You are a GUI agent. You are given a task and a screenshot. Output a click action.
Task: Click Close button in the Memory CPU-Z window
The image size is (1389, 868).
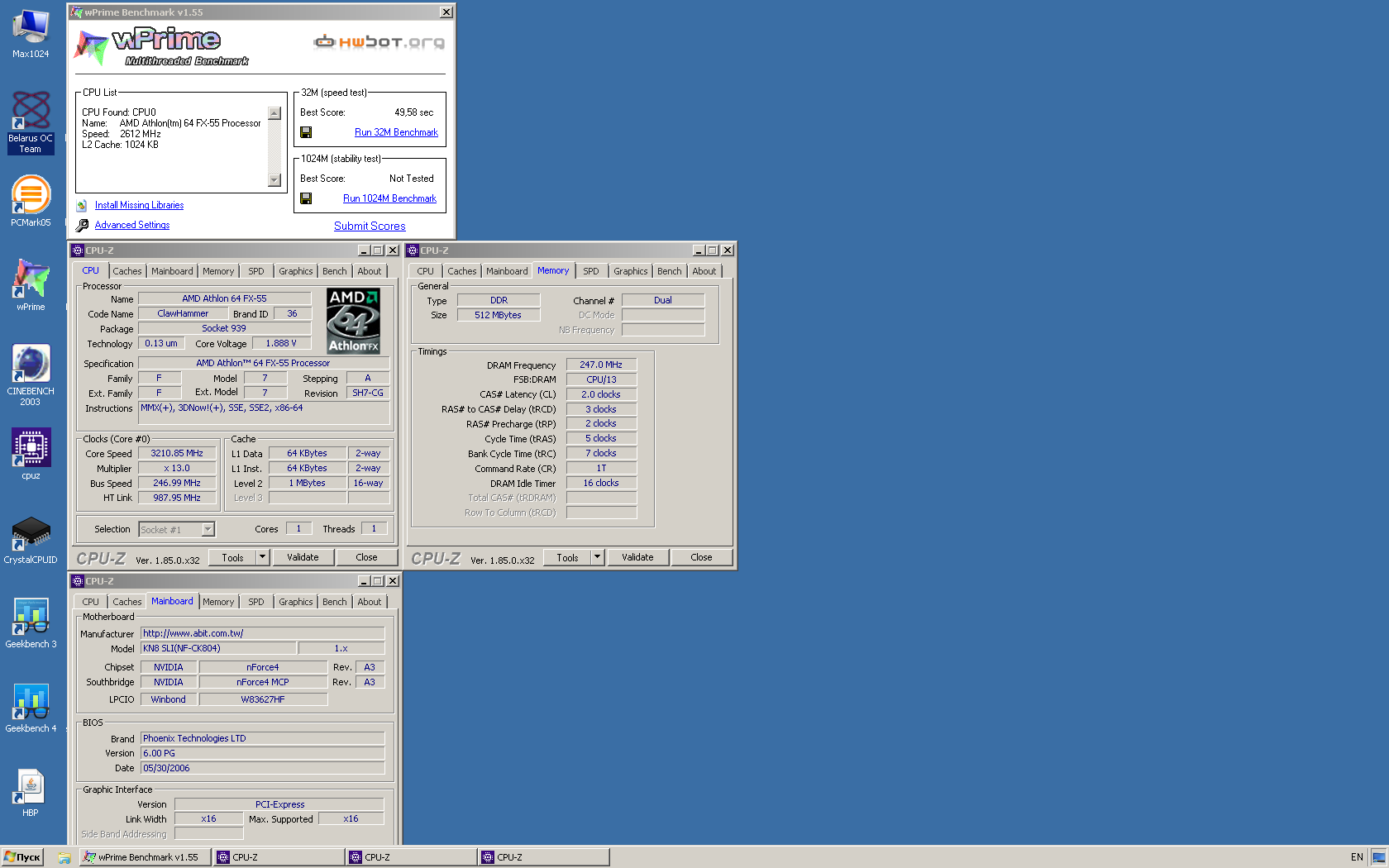[701, 557]
